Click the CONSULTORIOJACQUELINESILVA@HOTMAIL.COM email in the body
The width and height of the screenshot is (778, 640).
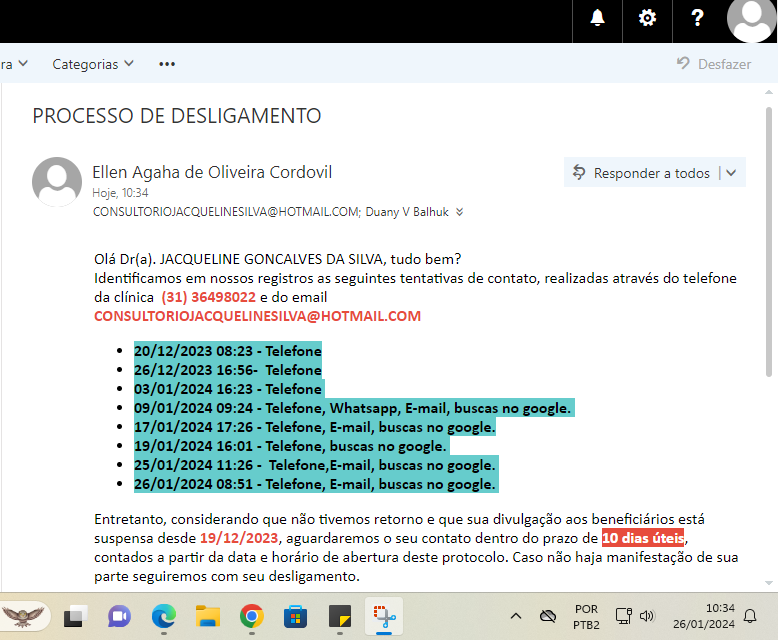(x=257, y=316)
